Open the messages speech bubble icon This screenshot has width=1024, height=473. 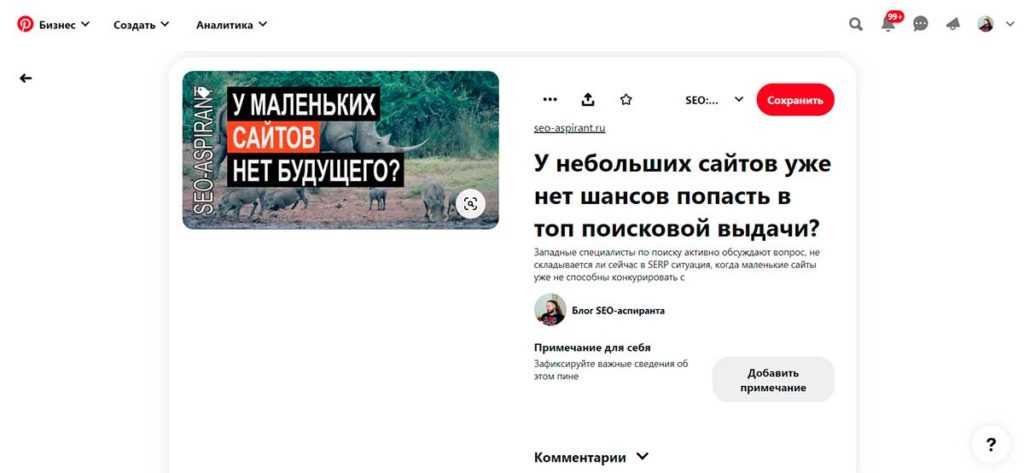click(920, 24)
